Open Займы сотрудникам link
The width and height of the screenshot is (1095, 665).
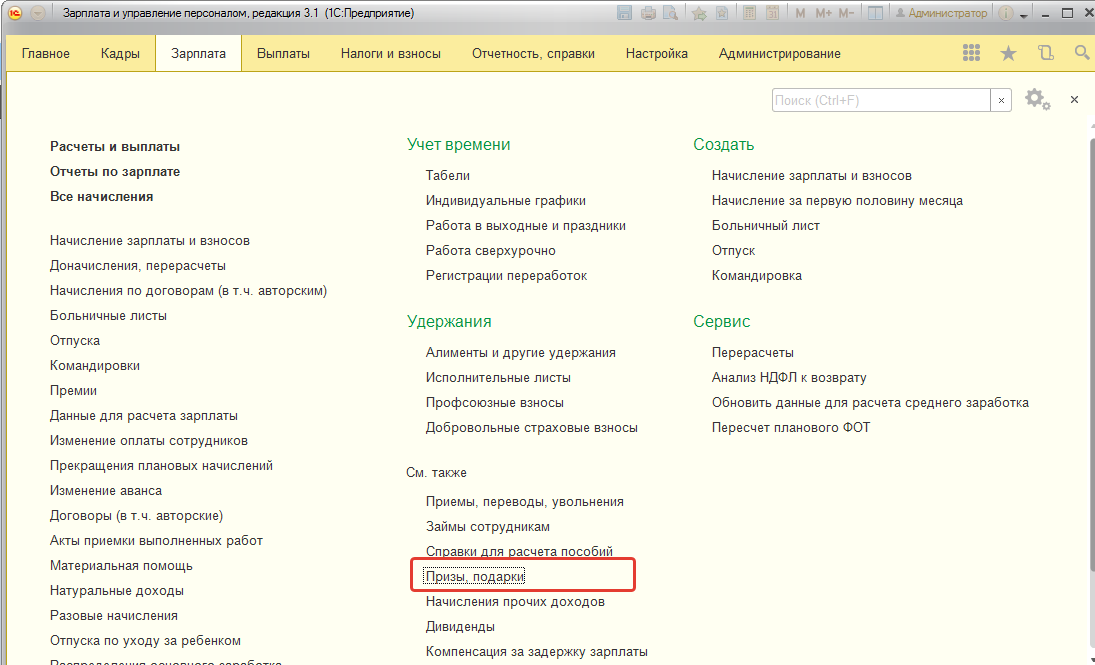(487, 527)
